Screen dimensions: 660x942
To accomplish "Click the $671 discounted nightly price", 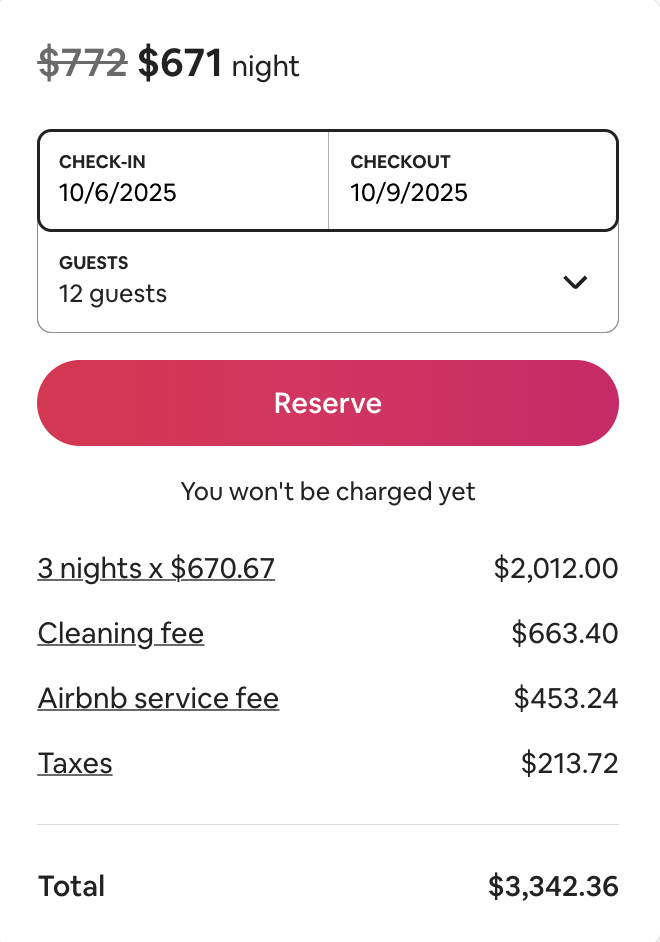I will (x=179, y=64).
